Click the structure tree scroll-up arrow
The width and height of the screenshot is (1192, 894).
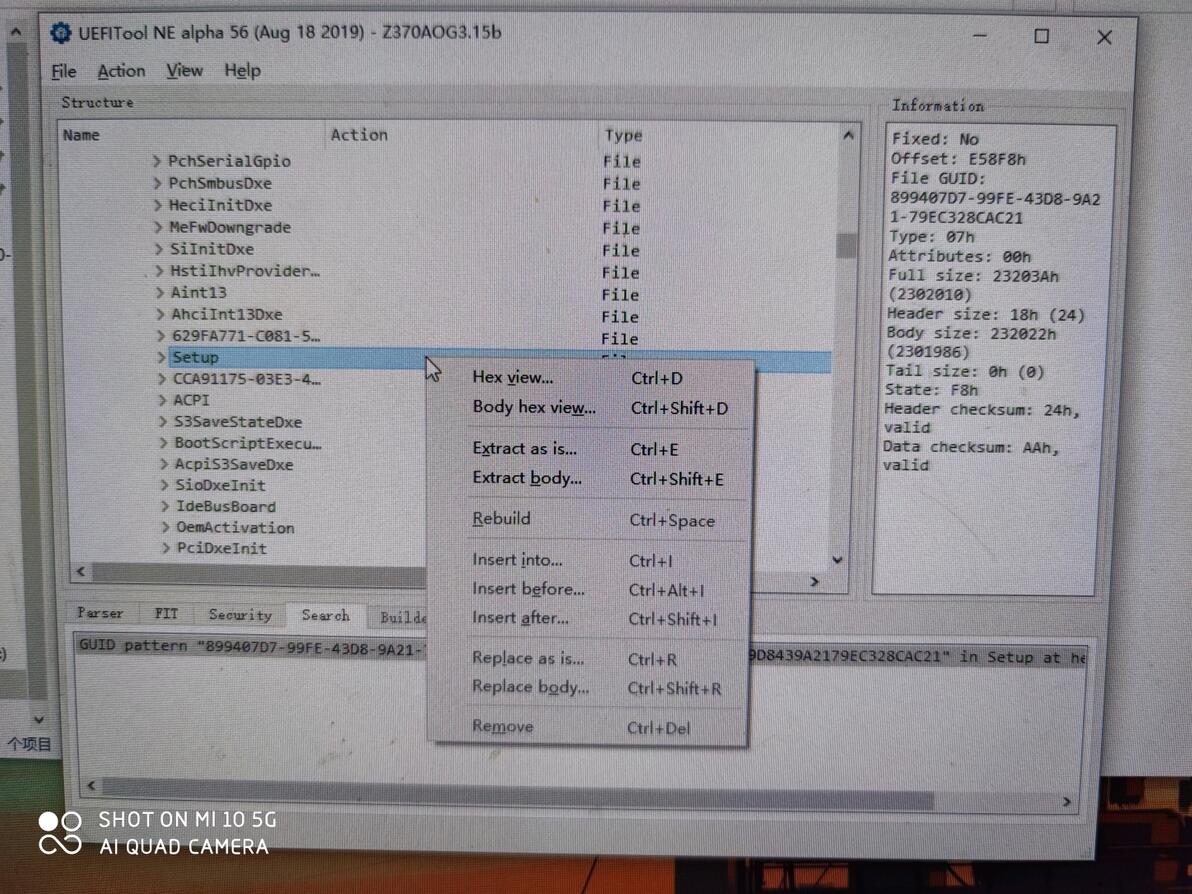pos(848,135)
